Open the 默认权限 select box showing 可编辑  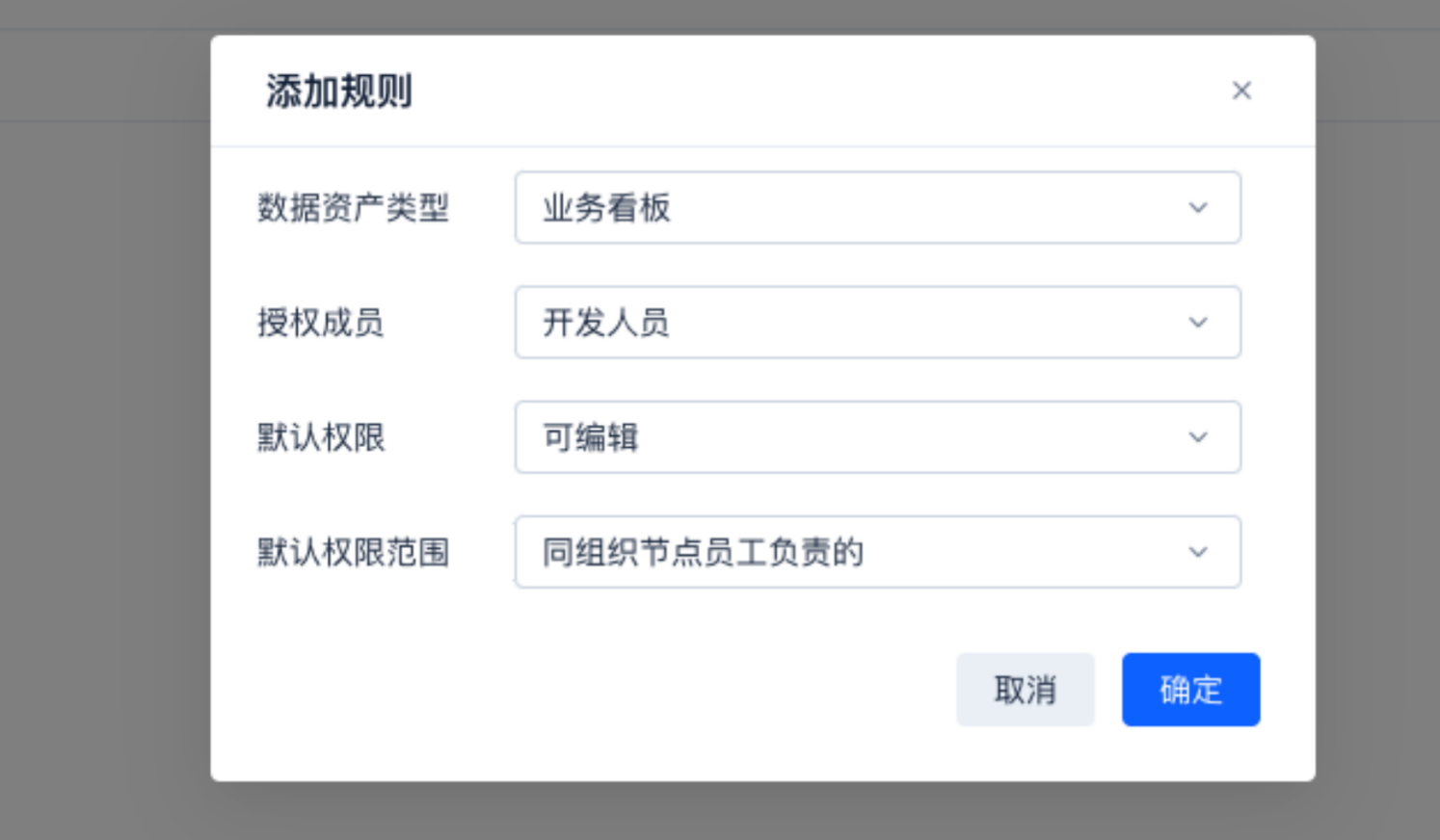(877, 436)
